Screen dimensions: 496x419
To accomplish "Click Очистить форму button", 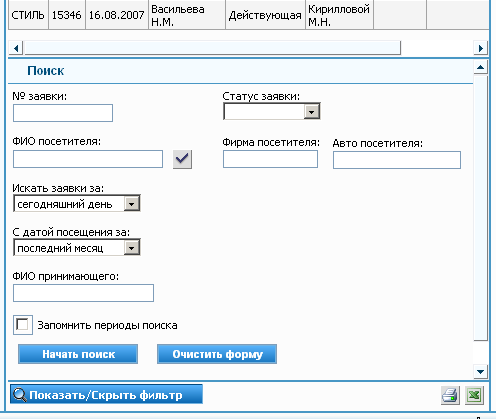I will 217,354.
